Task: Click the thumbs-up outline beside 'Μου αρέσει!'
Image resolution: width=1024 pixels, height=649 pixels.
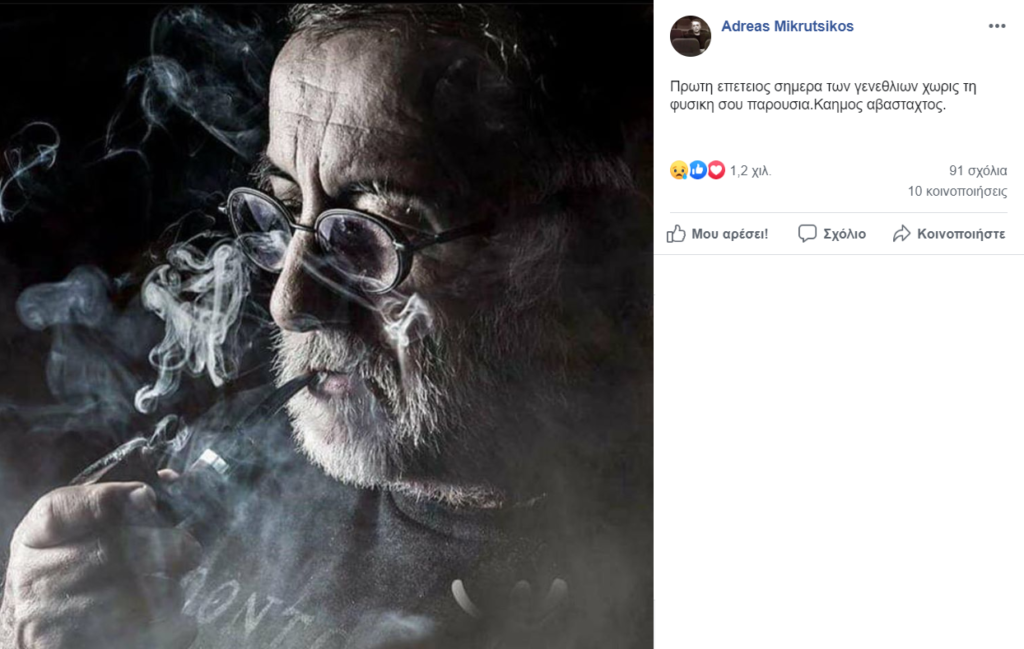Action: click(x=677, y=234)
